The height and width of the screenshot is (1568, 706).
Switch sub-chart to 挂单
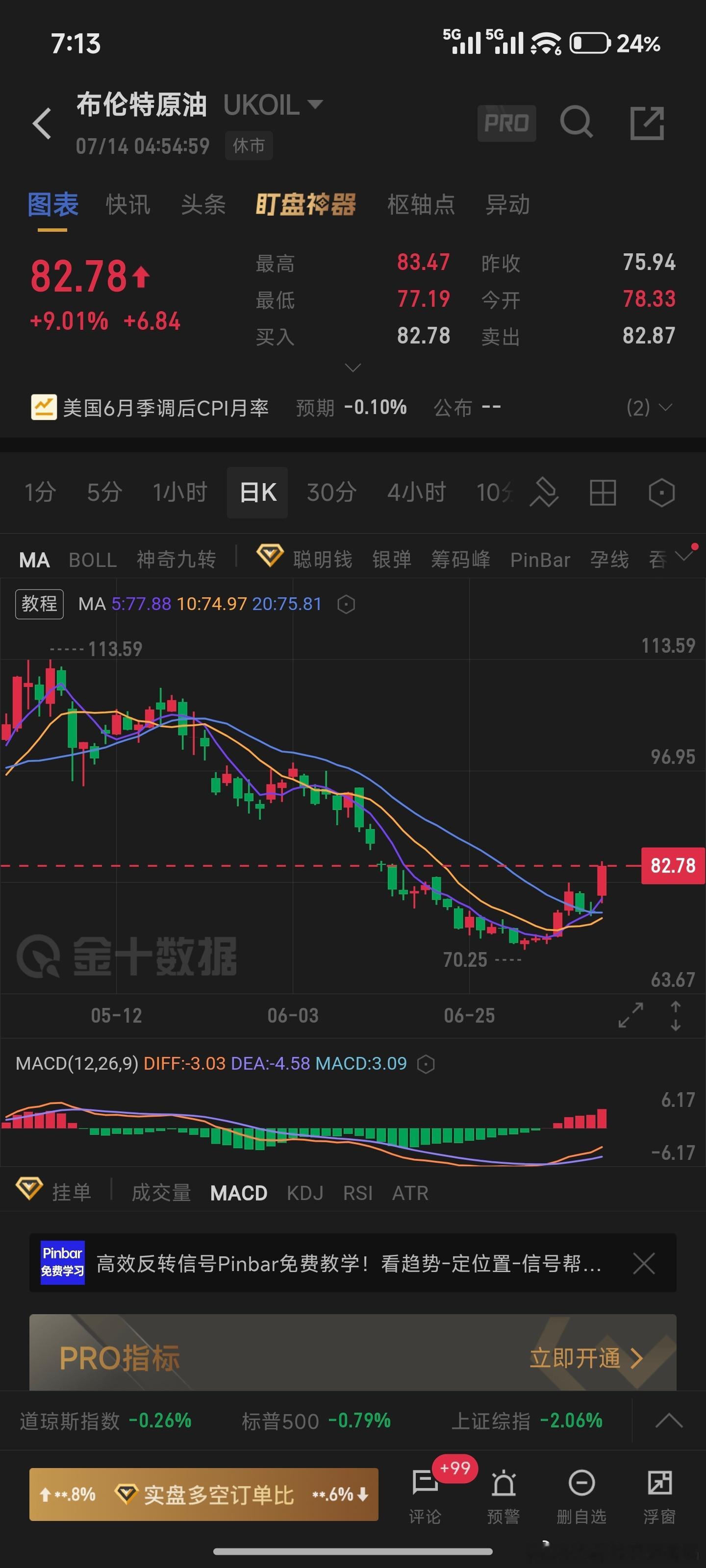[x=72, y=1193]
